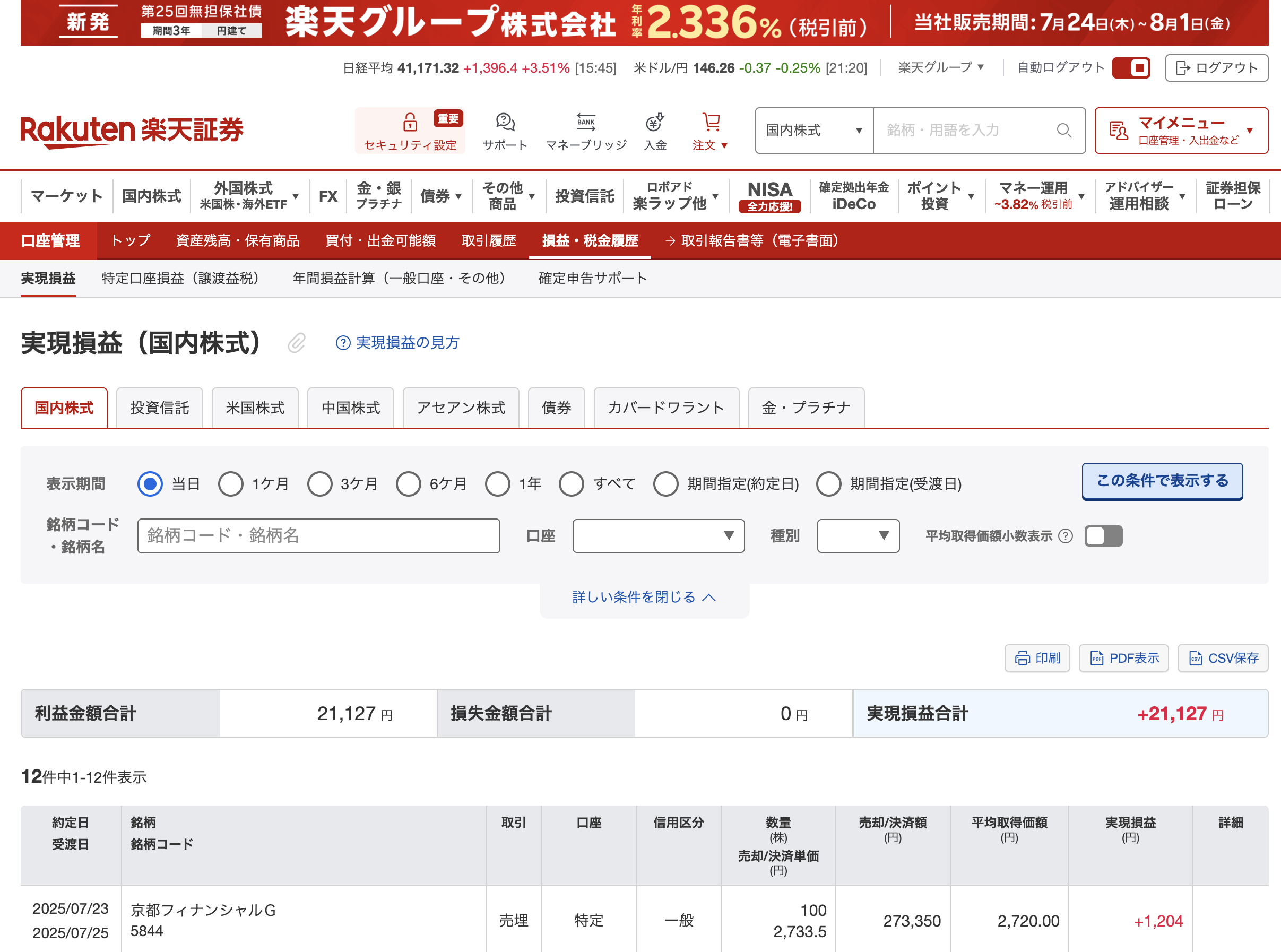This screenshot has width=1281, height=952.
Task: Select the 3ケ月 radio button
Action: (319, 484)
